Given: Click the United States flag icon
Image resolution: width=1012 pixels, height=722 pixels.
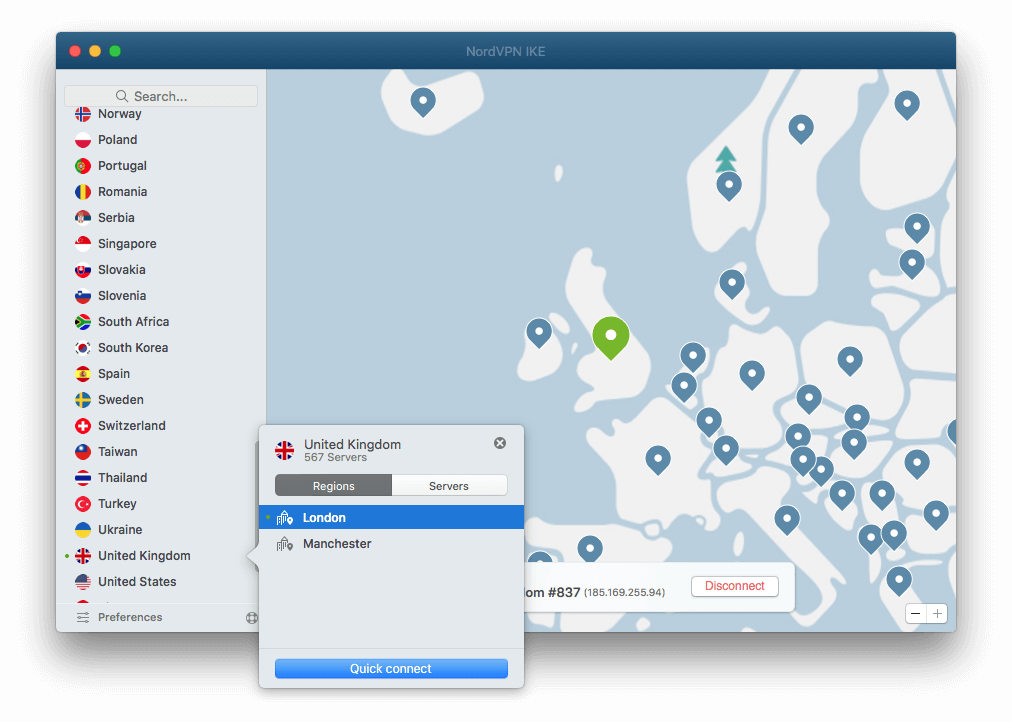Looking at the screenshot, I should point(83,582).
